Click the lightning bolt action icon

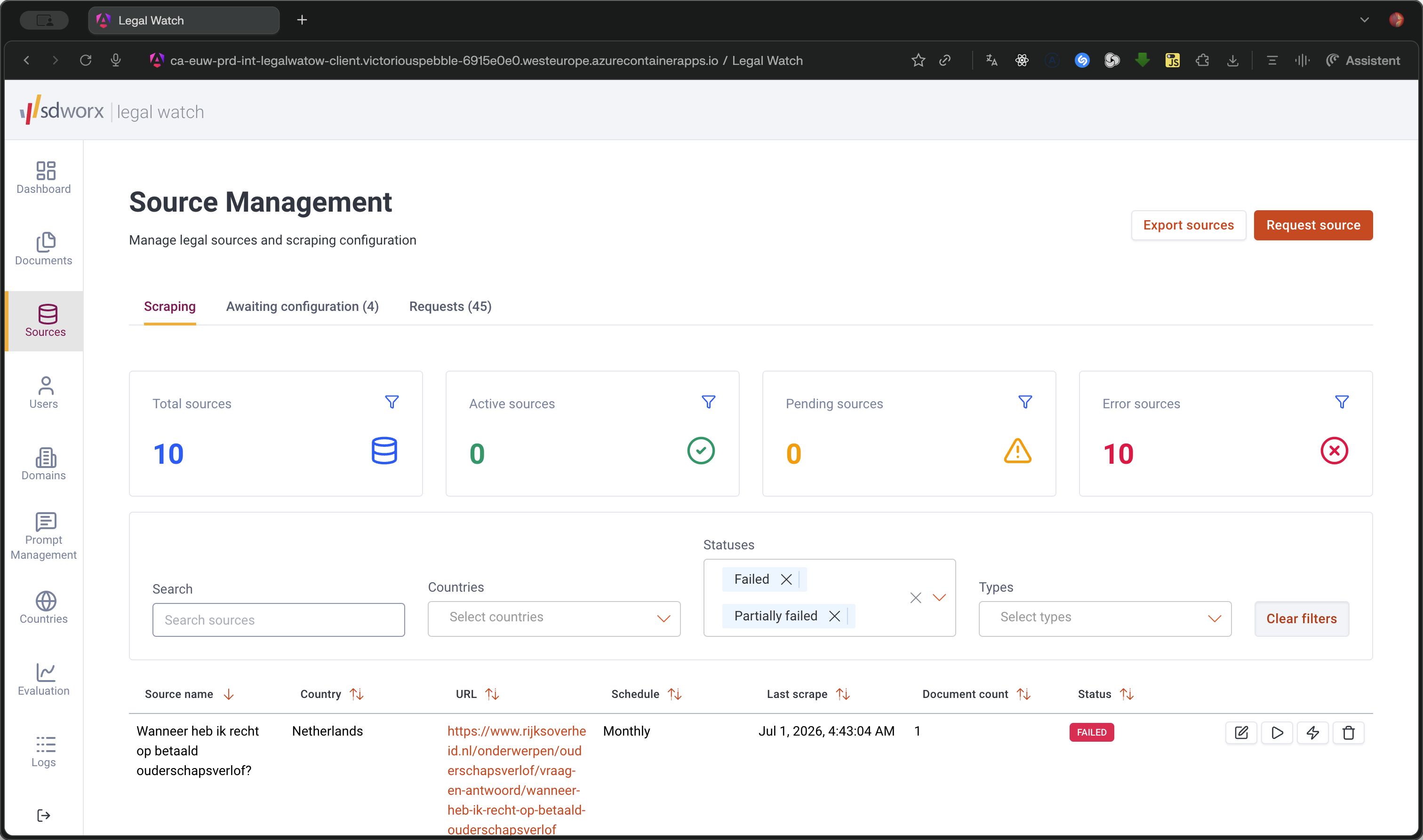tap(1312, 732)
